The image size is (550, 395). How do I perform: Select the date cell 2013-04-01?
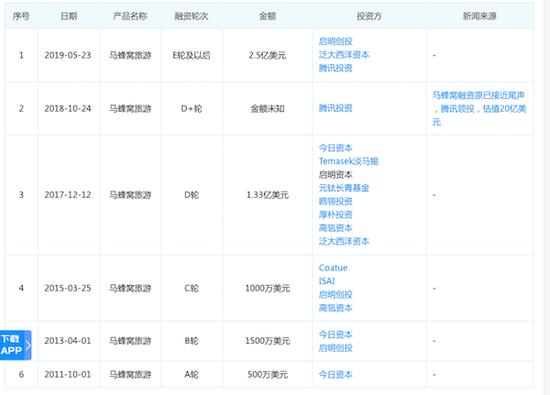(x=68, y=341)
